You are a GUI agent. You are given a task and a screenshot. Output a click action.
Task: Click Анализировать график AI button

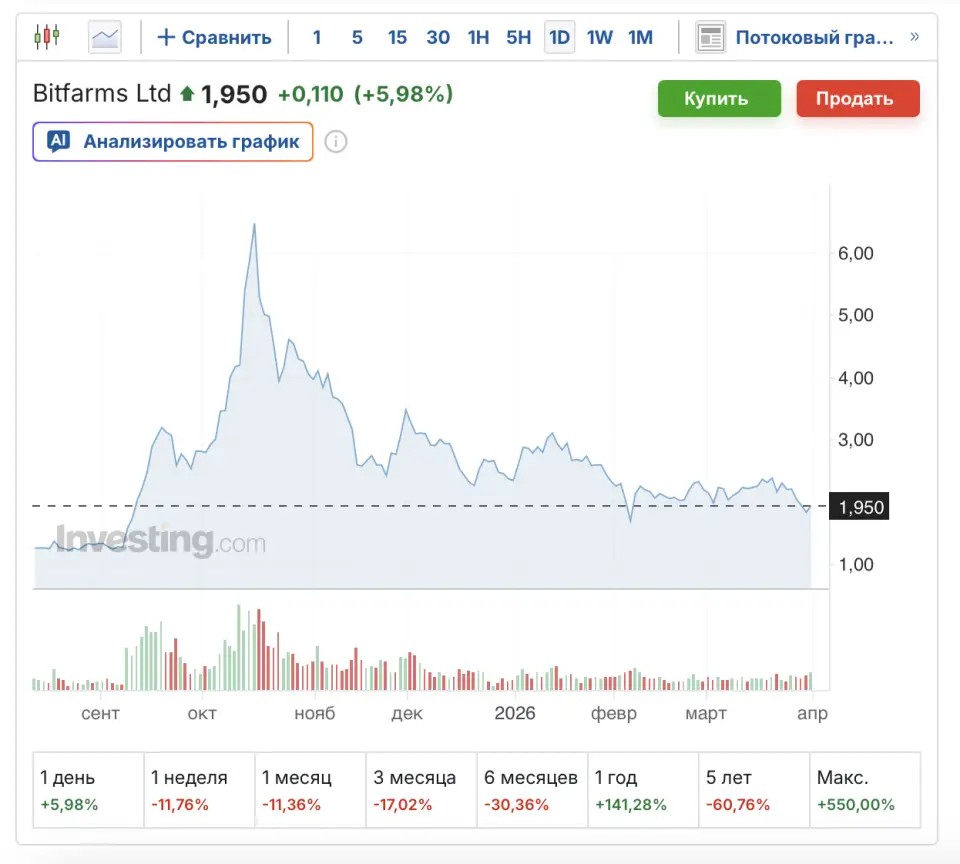tap(173, 141)
